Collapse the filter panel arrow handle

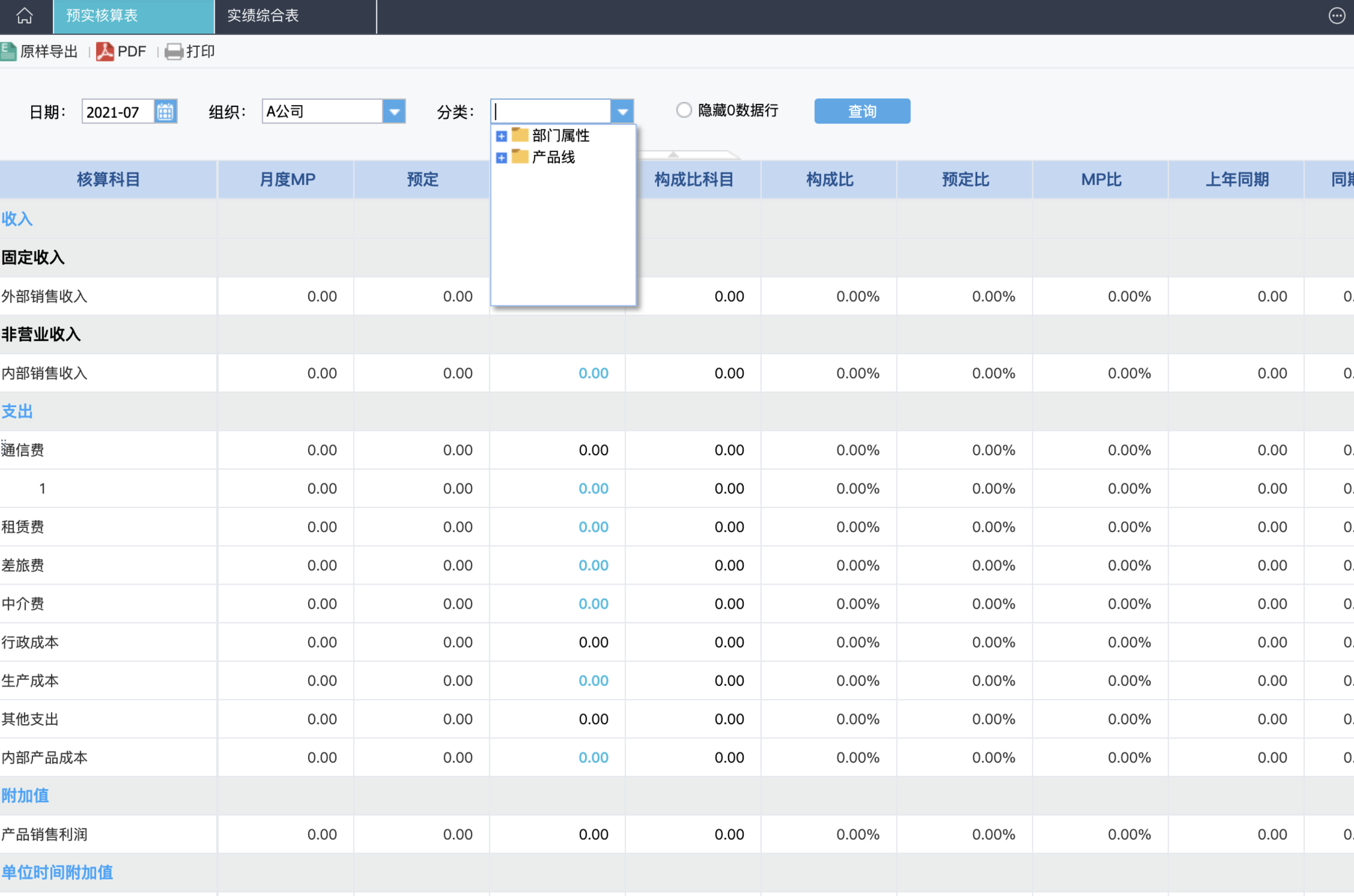pyautogui.click(x=673, y=155)
